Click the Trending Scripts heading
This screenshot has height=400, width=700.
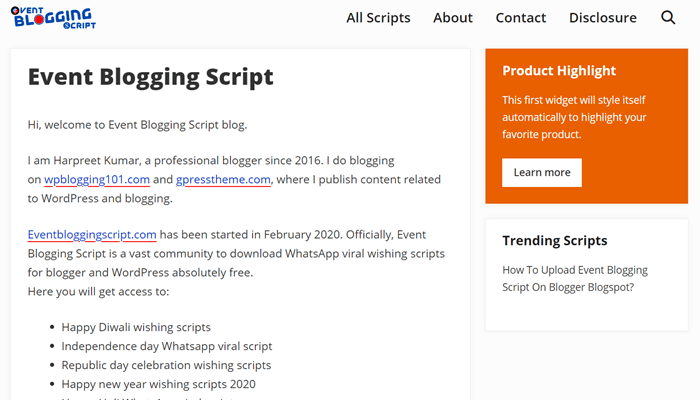(x=554, y=241)
